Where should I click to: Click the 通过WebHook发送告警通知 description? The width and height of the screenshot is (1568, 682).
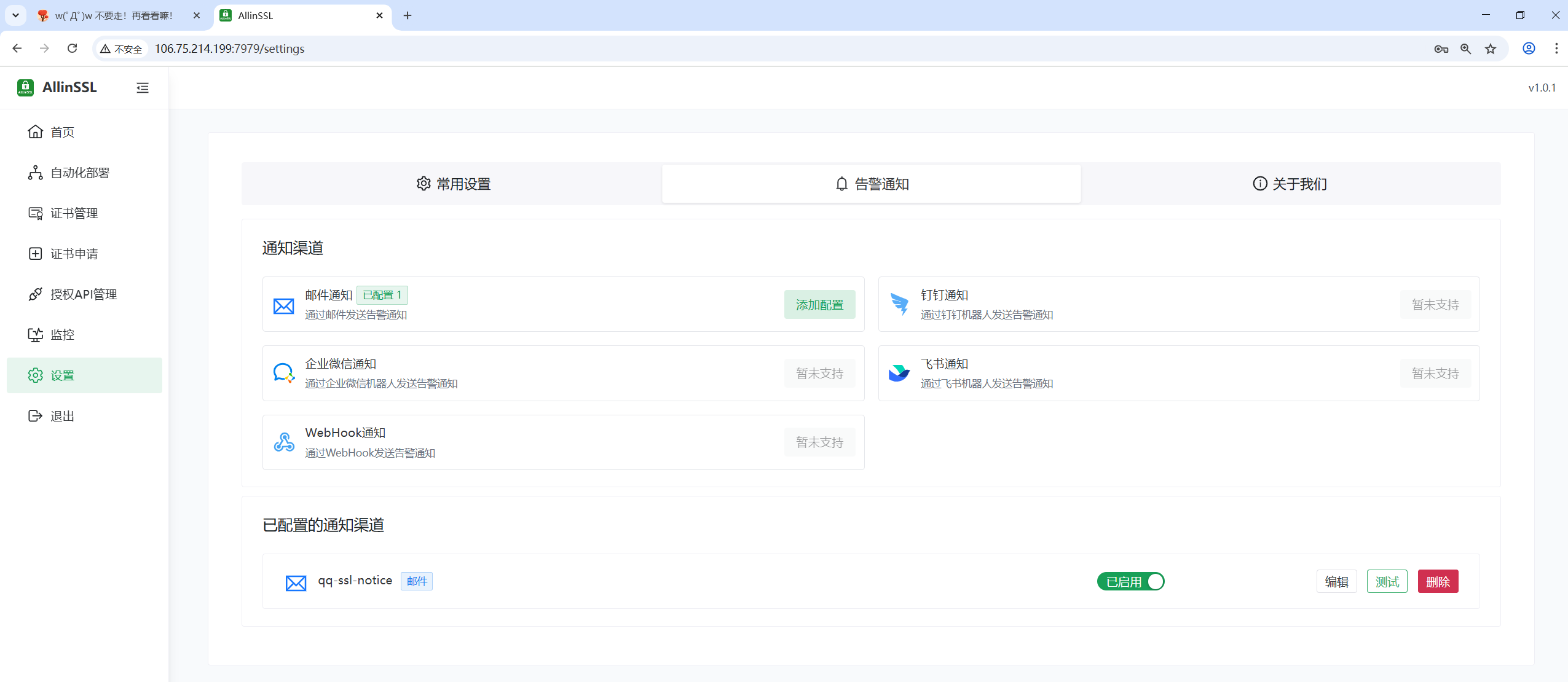(x=370, y=453)
